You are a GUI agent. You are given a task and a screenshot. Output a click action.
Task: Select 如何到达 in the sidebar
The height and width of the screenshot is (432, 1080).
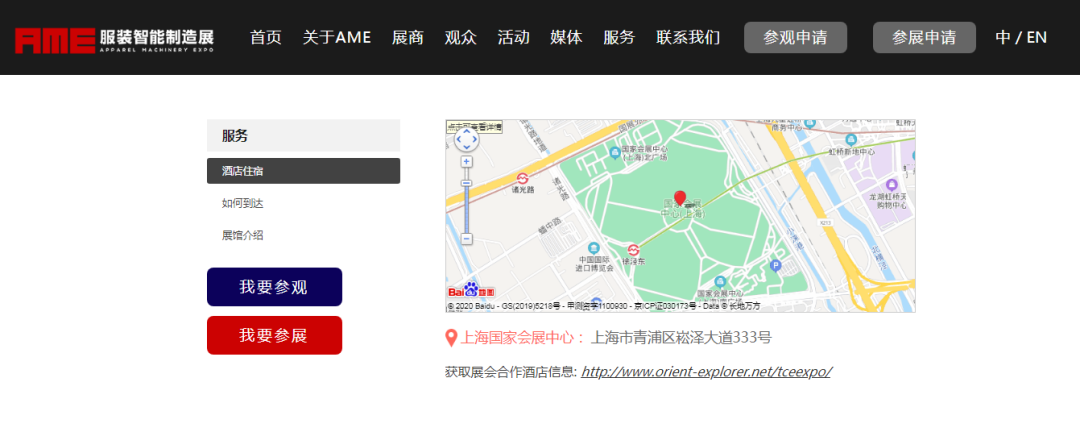tap(243, 203)
